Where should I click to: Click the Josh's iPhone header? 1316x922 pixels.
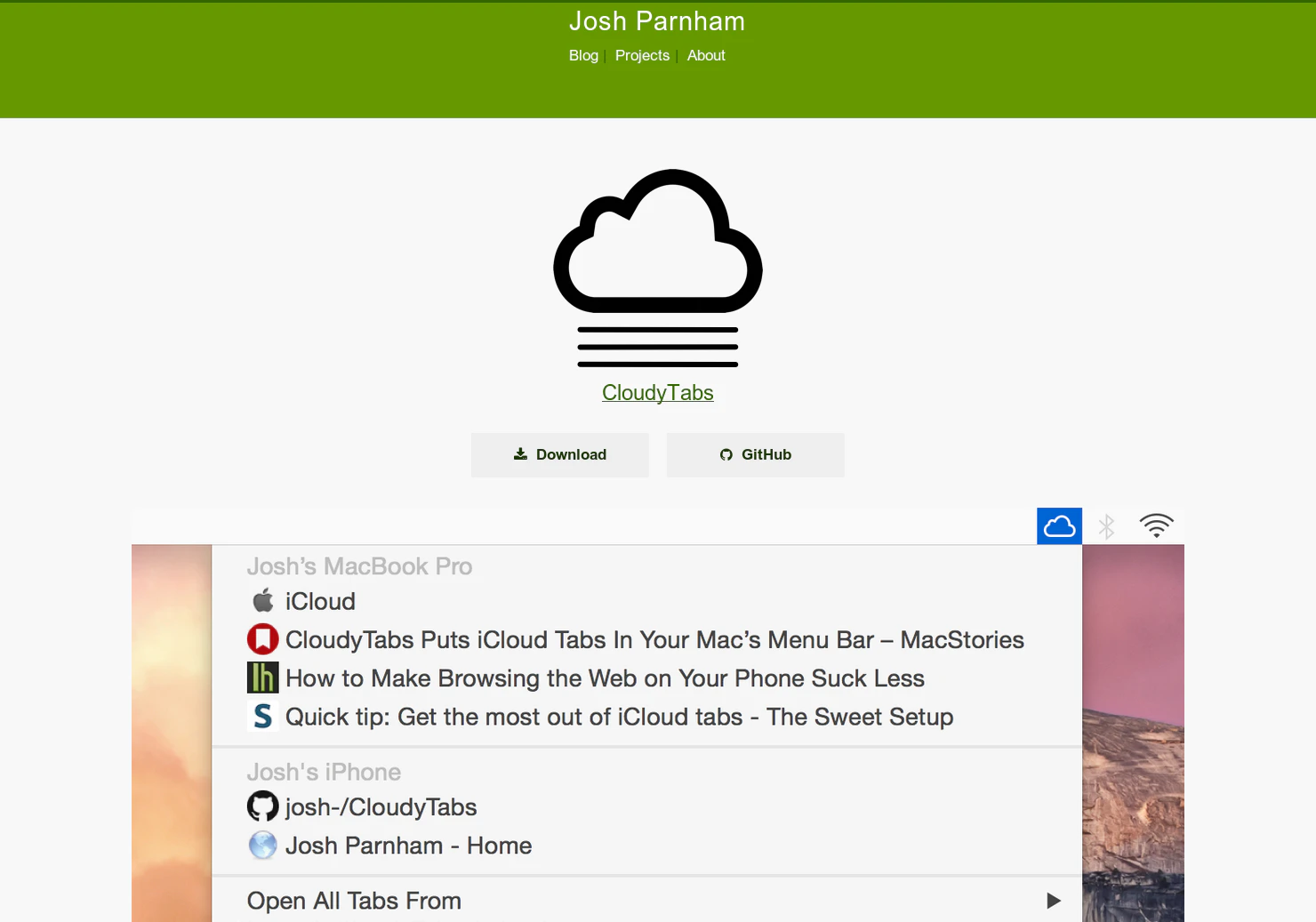pyautogui.click(x=324, y=772)
